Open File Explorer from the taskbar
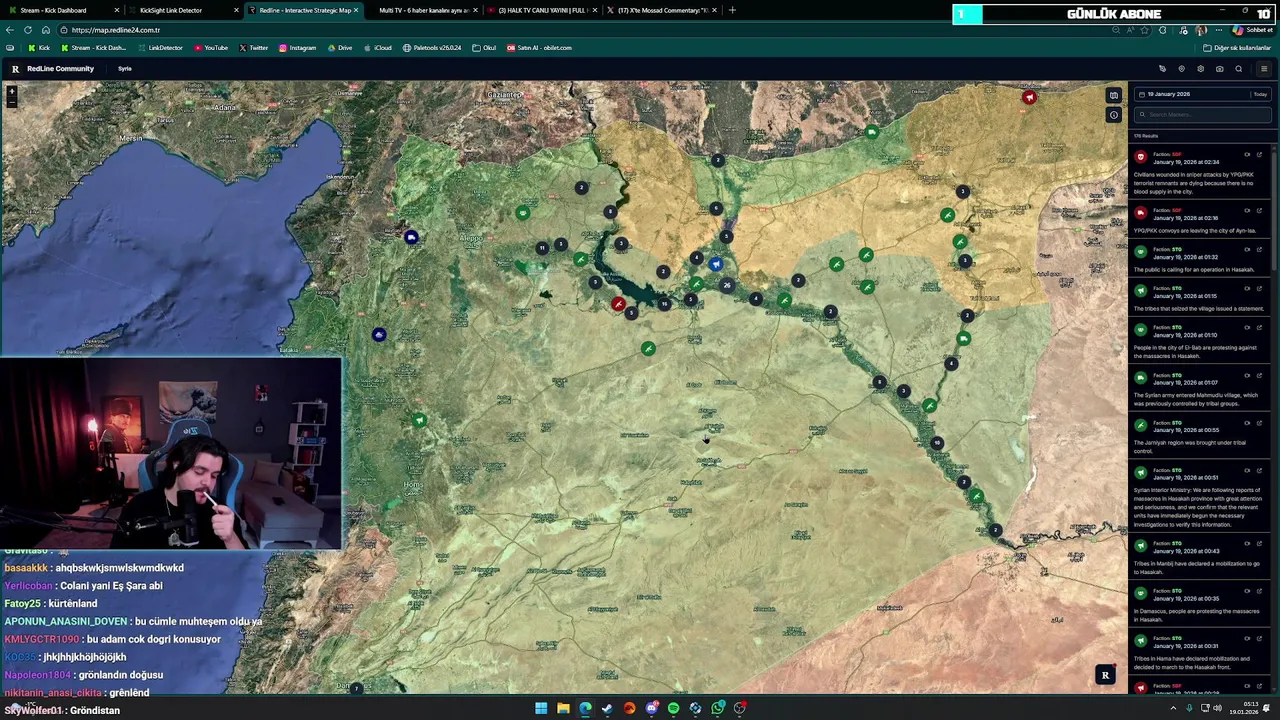 coord(563,708)
